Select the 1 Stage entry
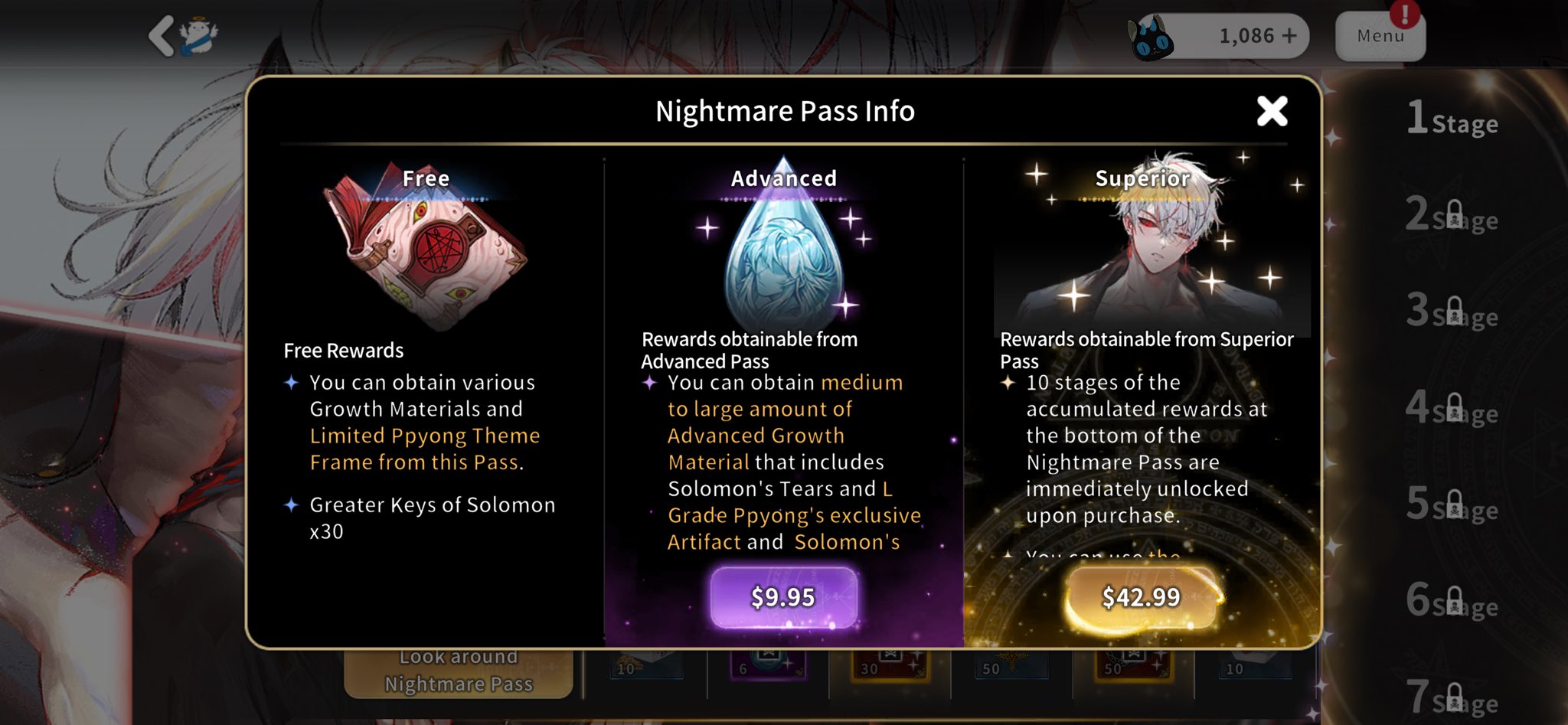 tap(1452, 119)
